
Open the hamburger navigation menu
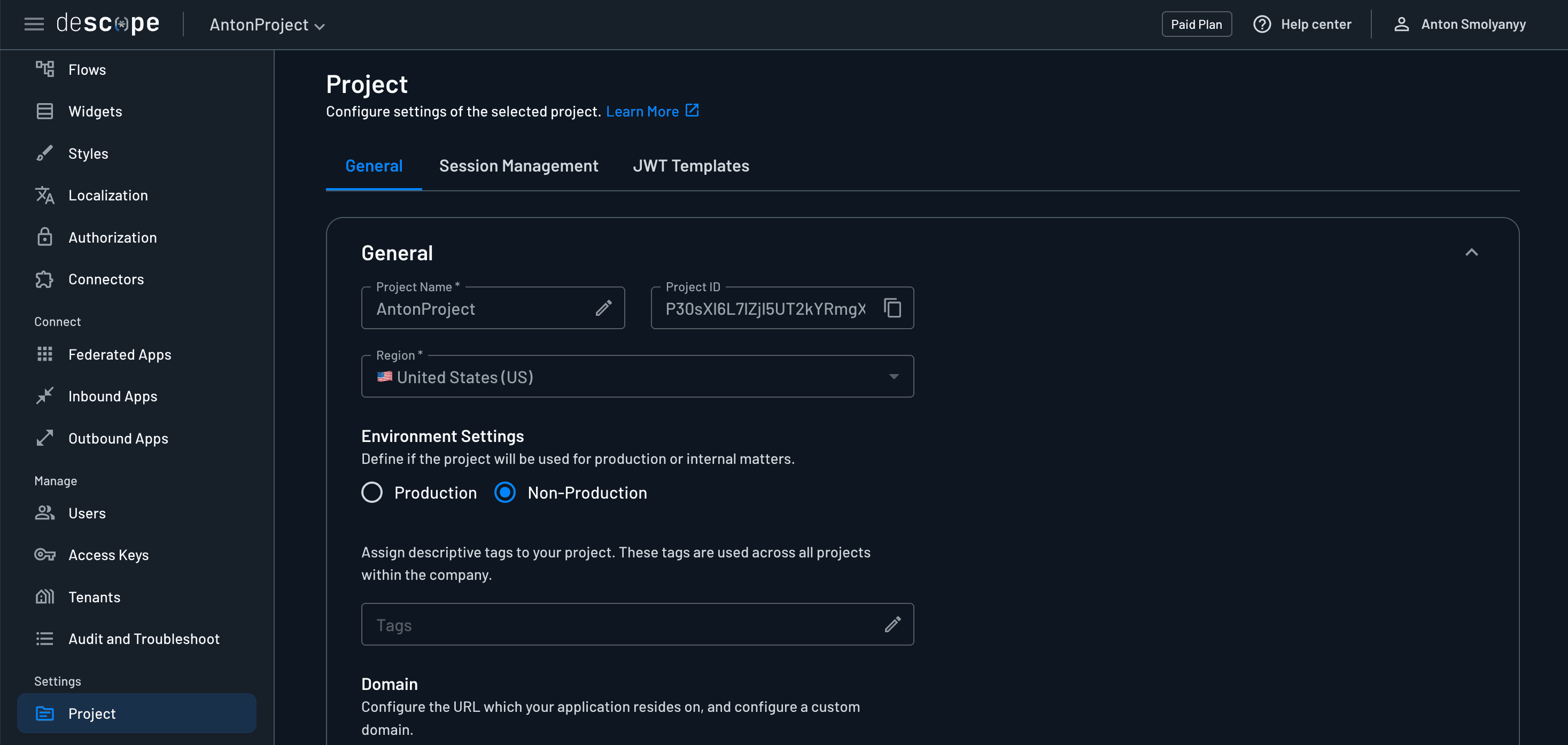tap(34, 24)
